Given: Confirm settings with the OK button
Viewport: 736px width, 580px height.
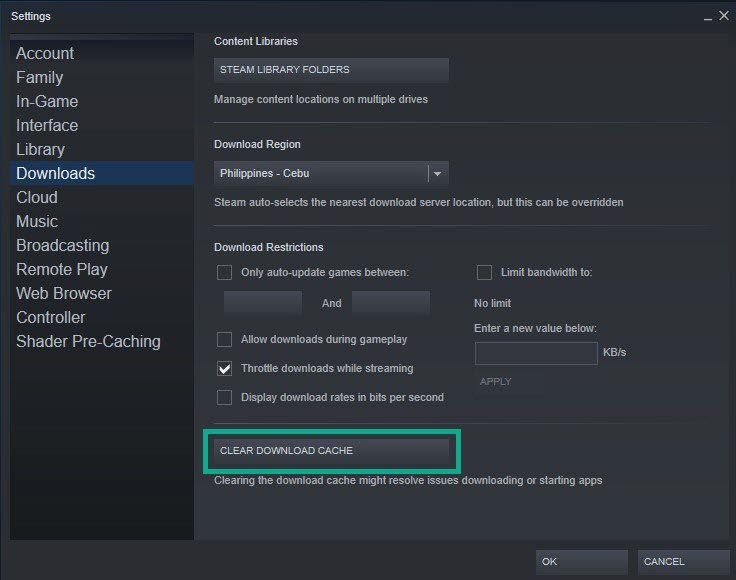Looking at the screenshot, I should click(x=582, y=562).
